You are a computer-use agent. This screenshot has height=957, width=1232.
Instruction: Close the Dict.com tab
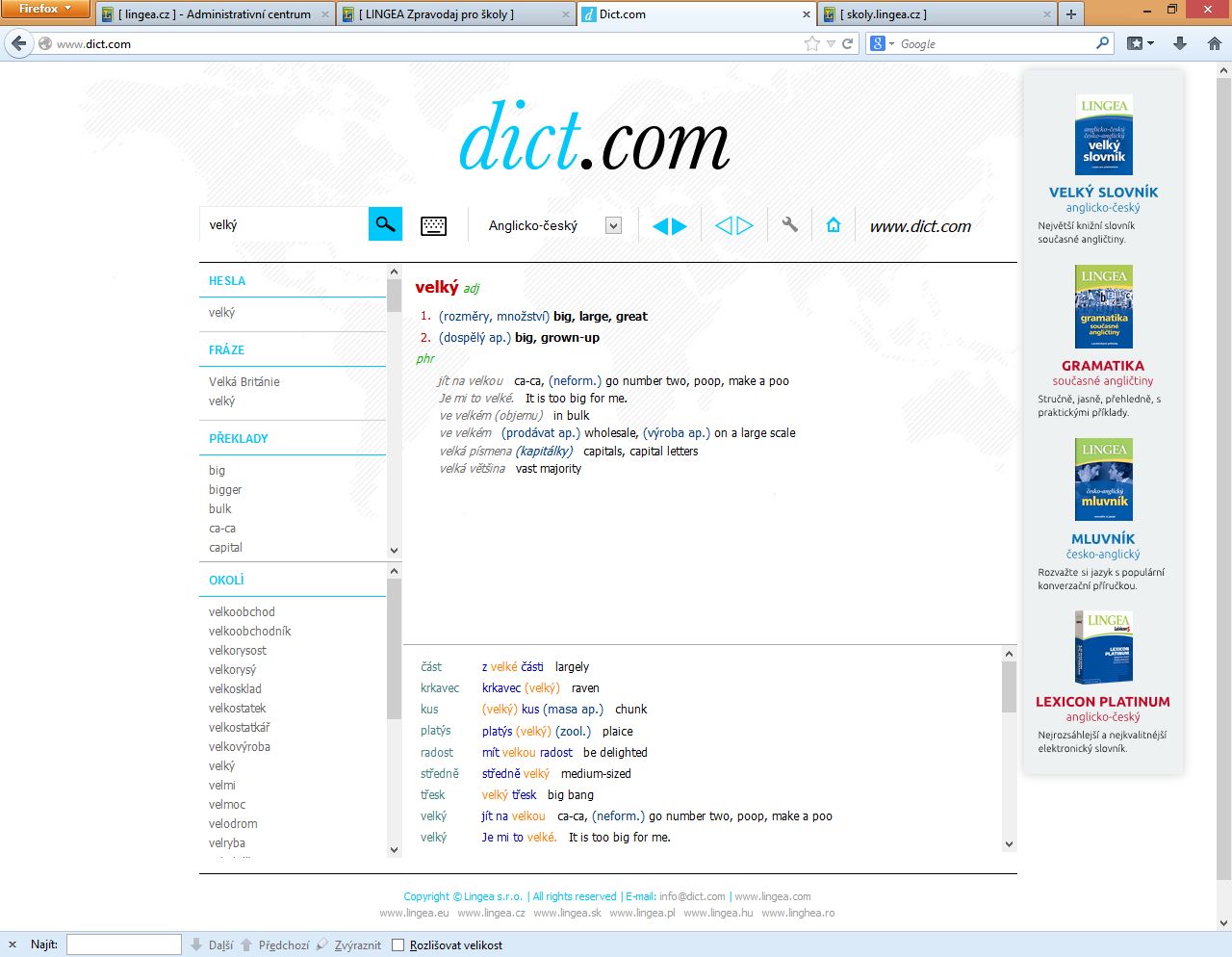807,14
